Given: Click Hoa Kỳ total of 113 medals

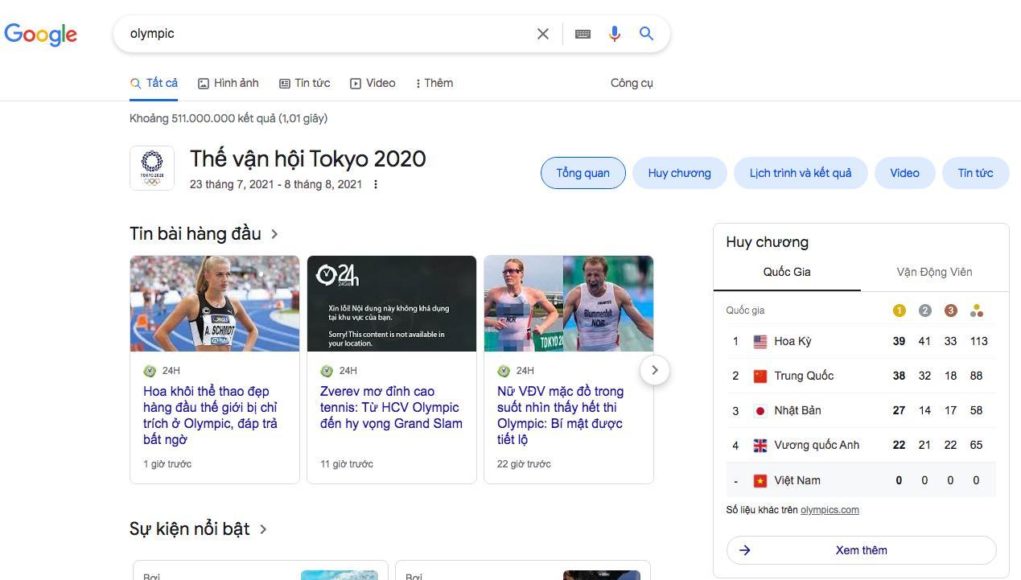Looking at the screenshot, I should [979, 341].
